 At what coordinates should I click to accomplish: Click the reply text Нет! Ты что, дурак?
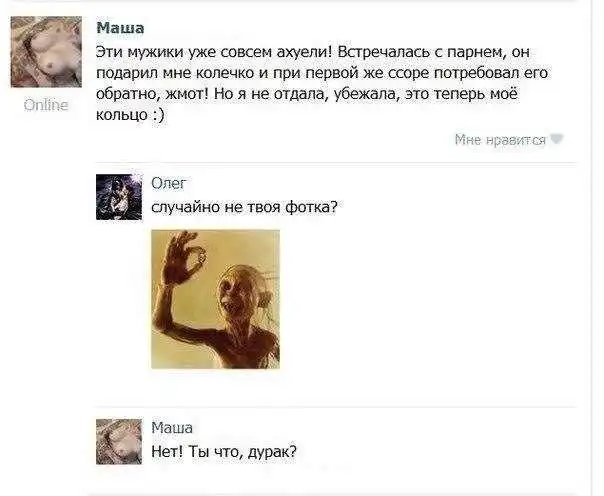point(224,451)
